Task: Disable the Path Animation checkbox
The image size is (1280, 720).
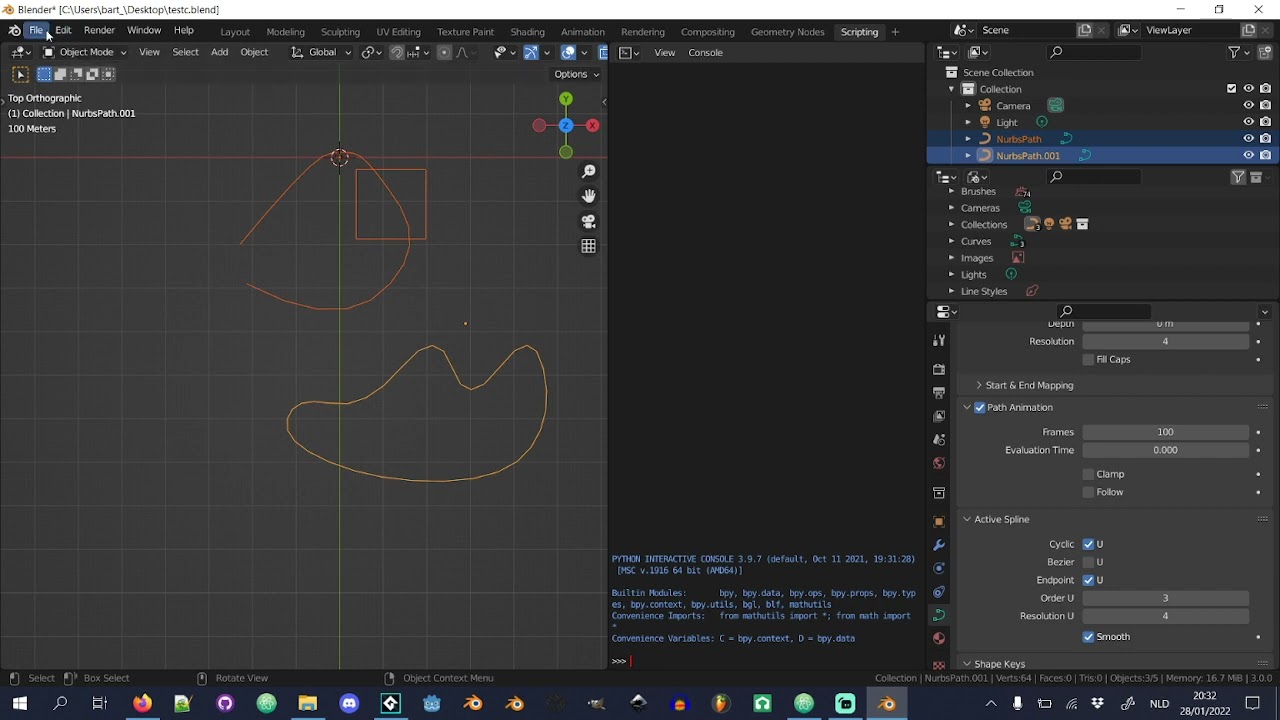Action: (x=980, y=407)
